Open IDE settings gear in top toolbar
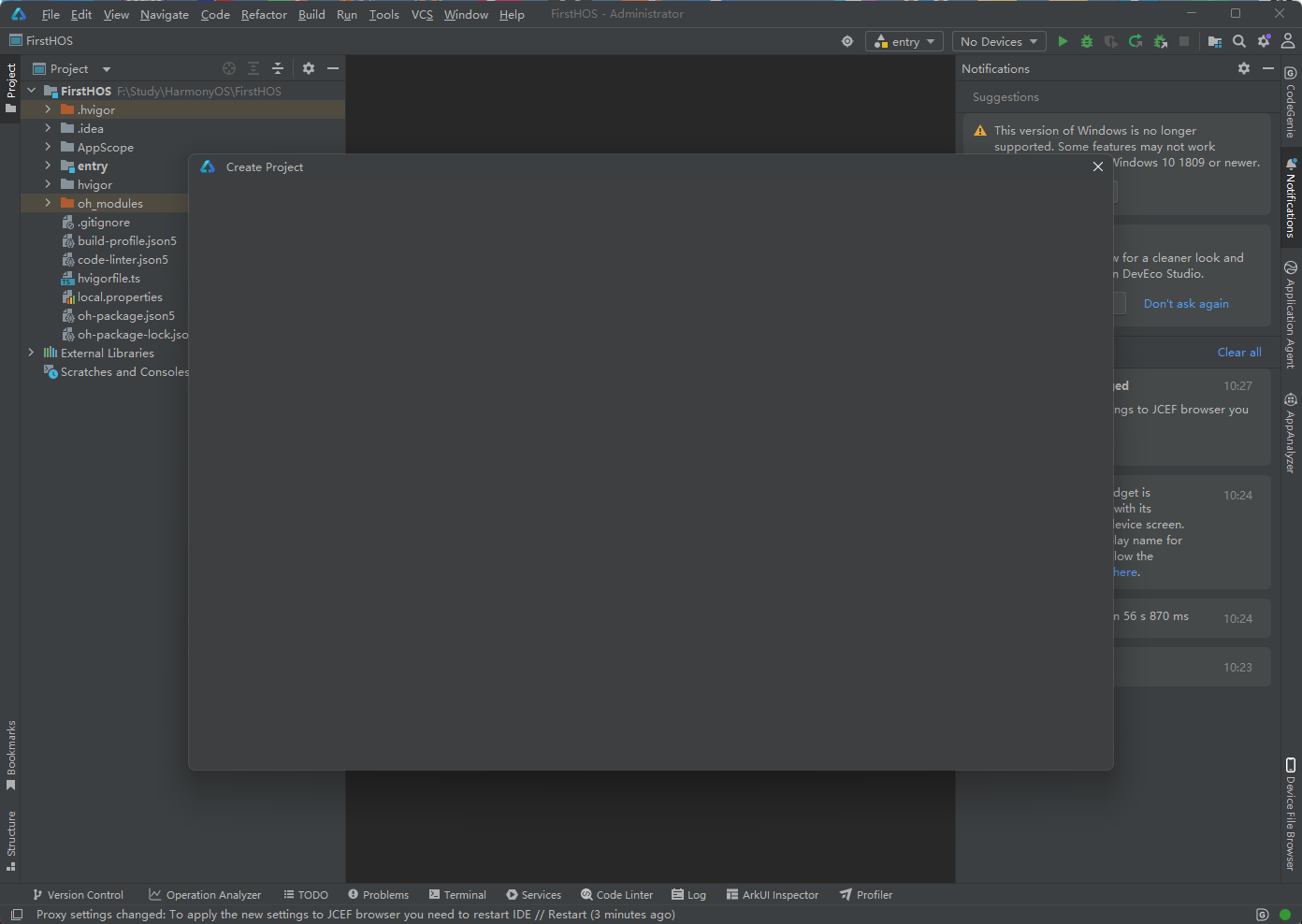Screen dimensions: 1302x924 click(1264, 41)
